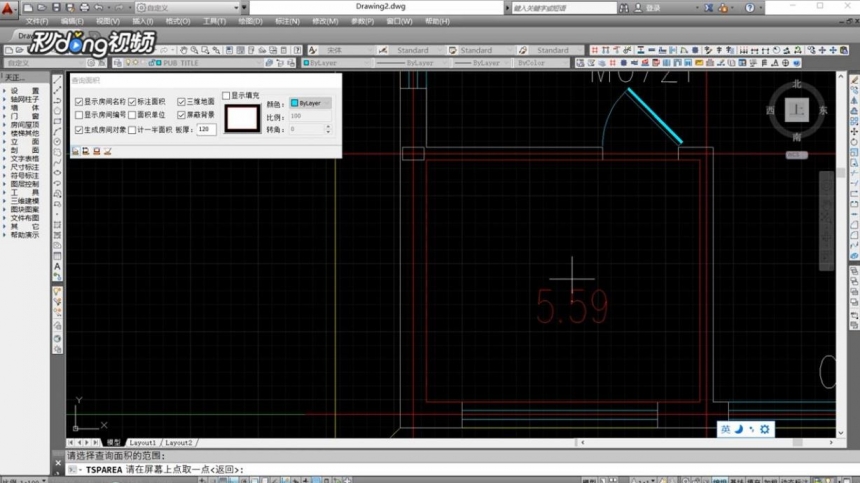Toggle 屏蔽背景 checkbox
Viewport: 860px width, 483px height.
tap(182, 115)
